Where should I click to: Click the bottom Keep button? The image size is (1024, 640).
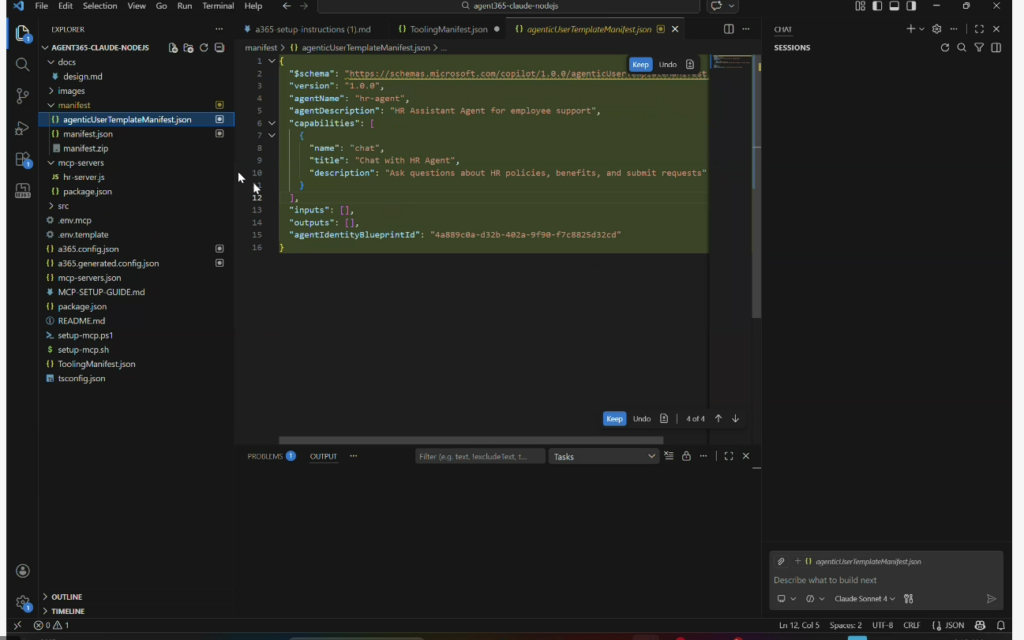[614, 419]
